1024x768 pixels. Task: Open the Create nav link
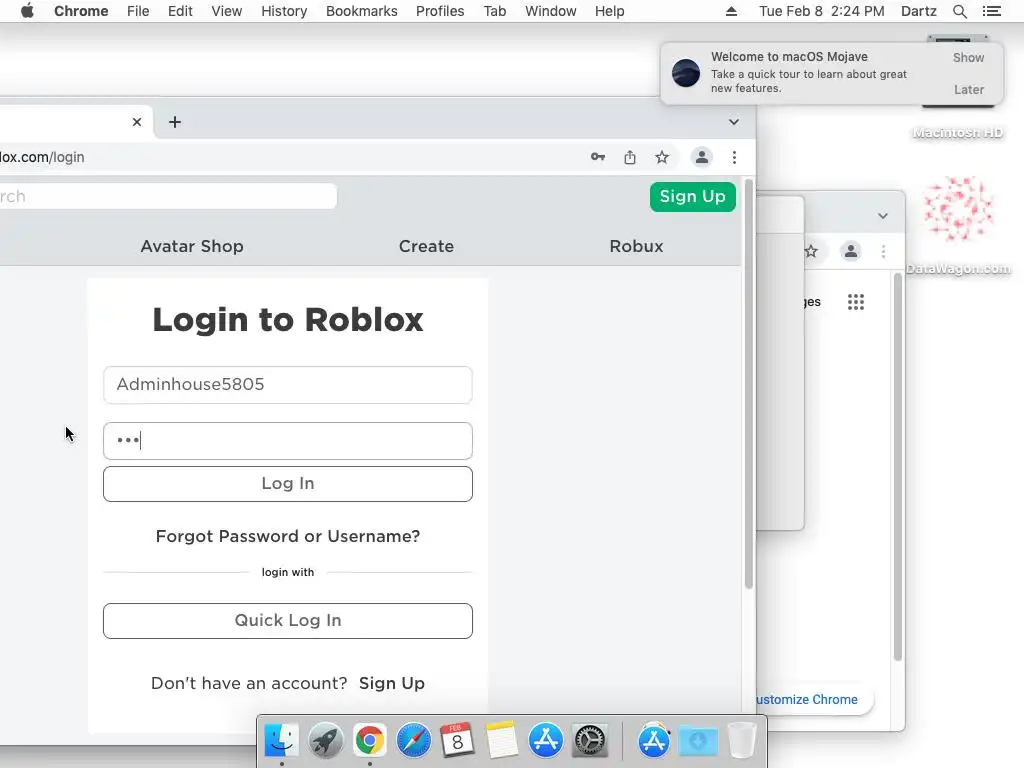(x=426, y=246)
